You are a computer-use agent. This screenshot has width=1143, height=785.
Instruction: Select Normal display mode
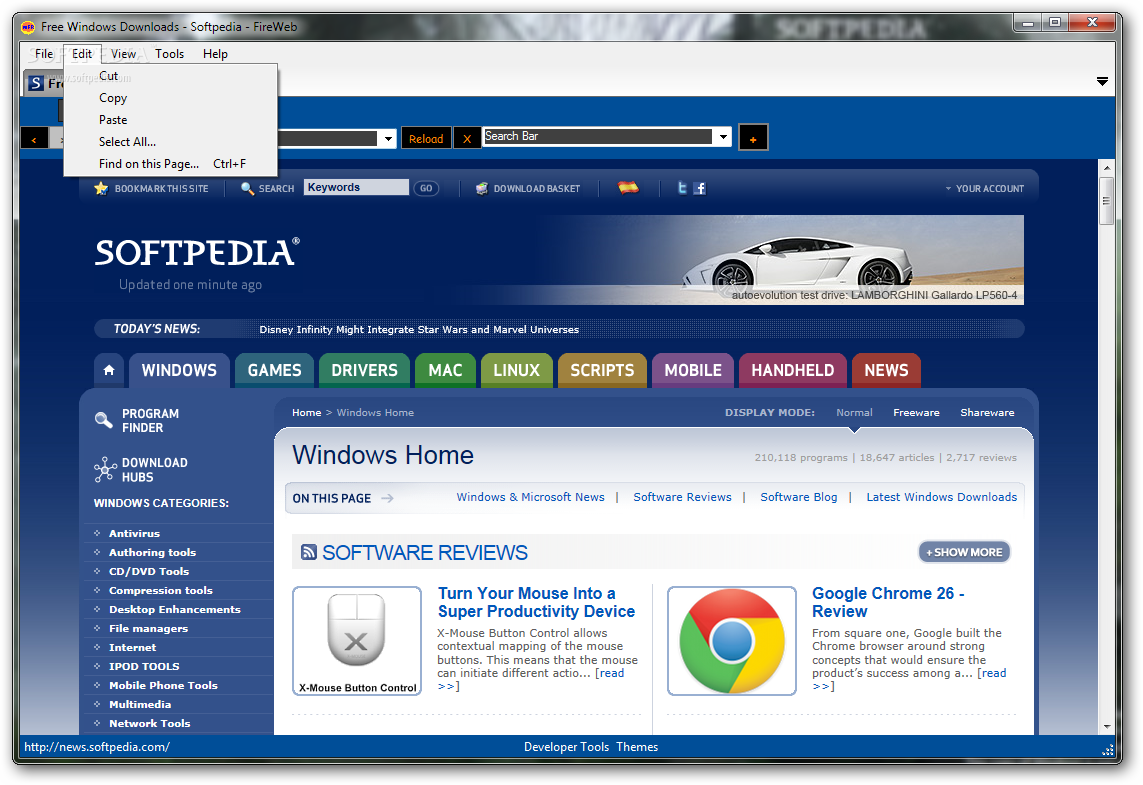coord(854,413)
